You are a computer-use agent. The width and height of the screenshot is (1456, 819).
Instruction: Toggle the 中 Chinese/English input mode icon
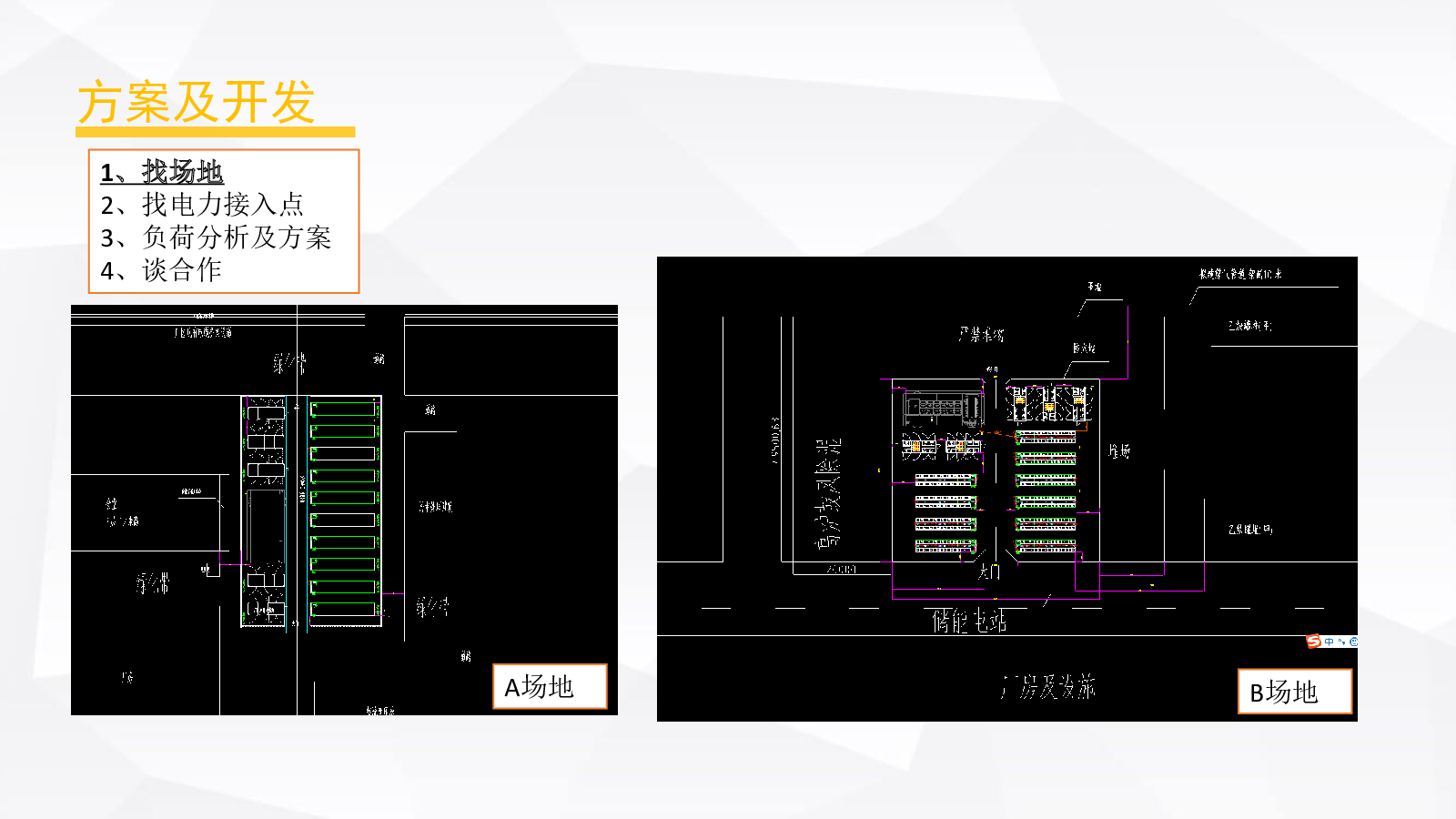pyautogui.click(x=1330, y=642)
